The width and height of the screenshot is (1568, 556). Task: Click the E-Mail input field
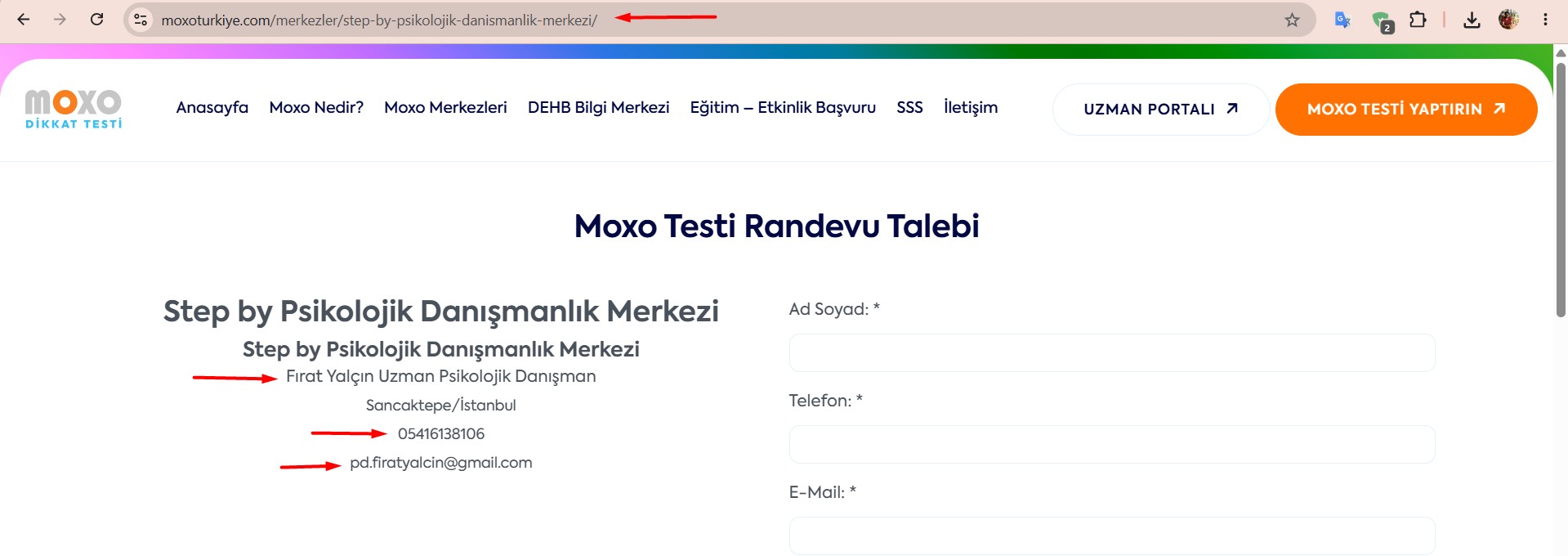pos(1112,536)
